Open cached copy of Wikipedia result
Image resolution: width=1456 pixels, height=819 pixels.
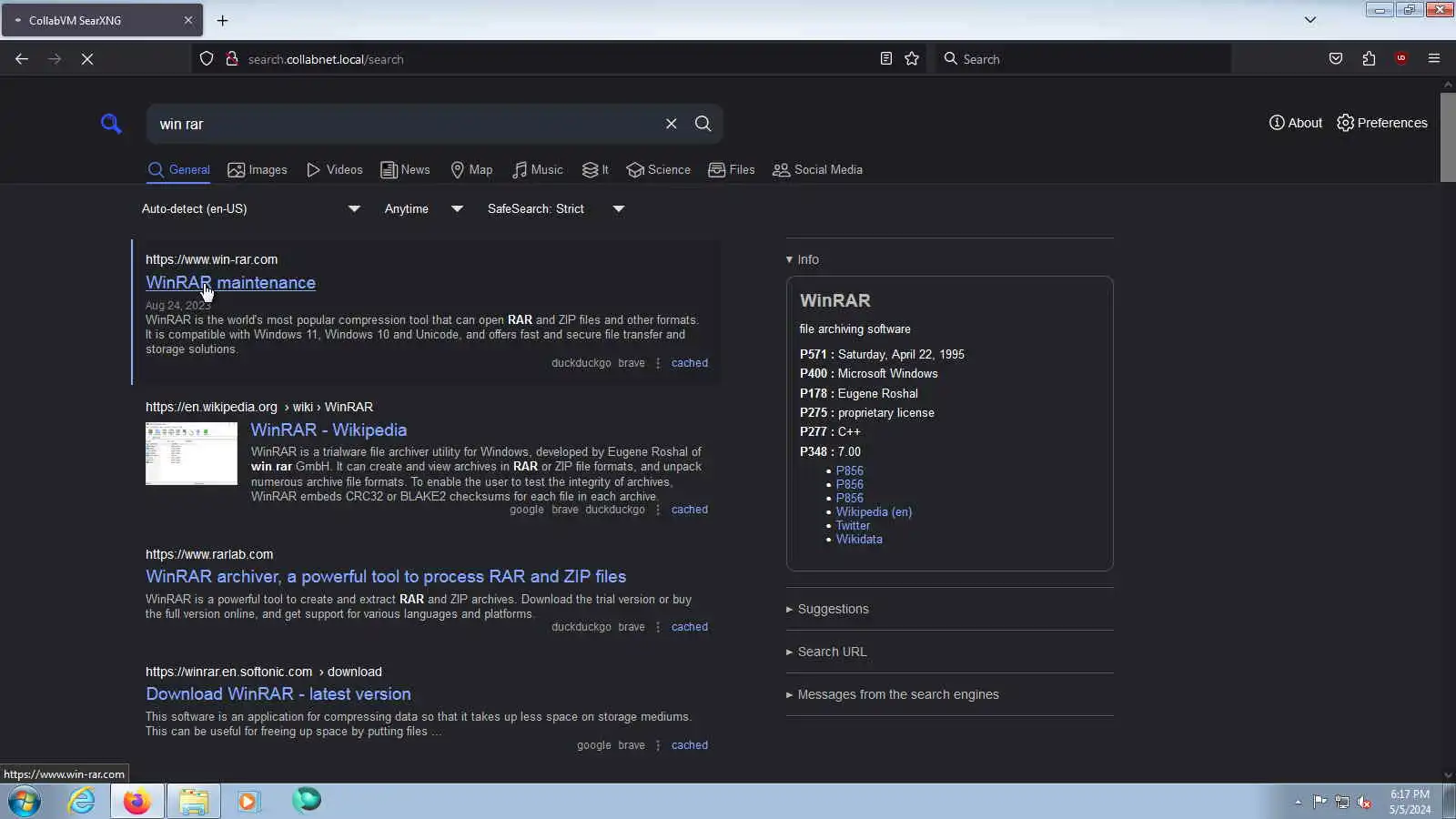click(690, 510)
